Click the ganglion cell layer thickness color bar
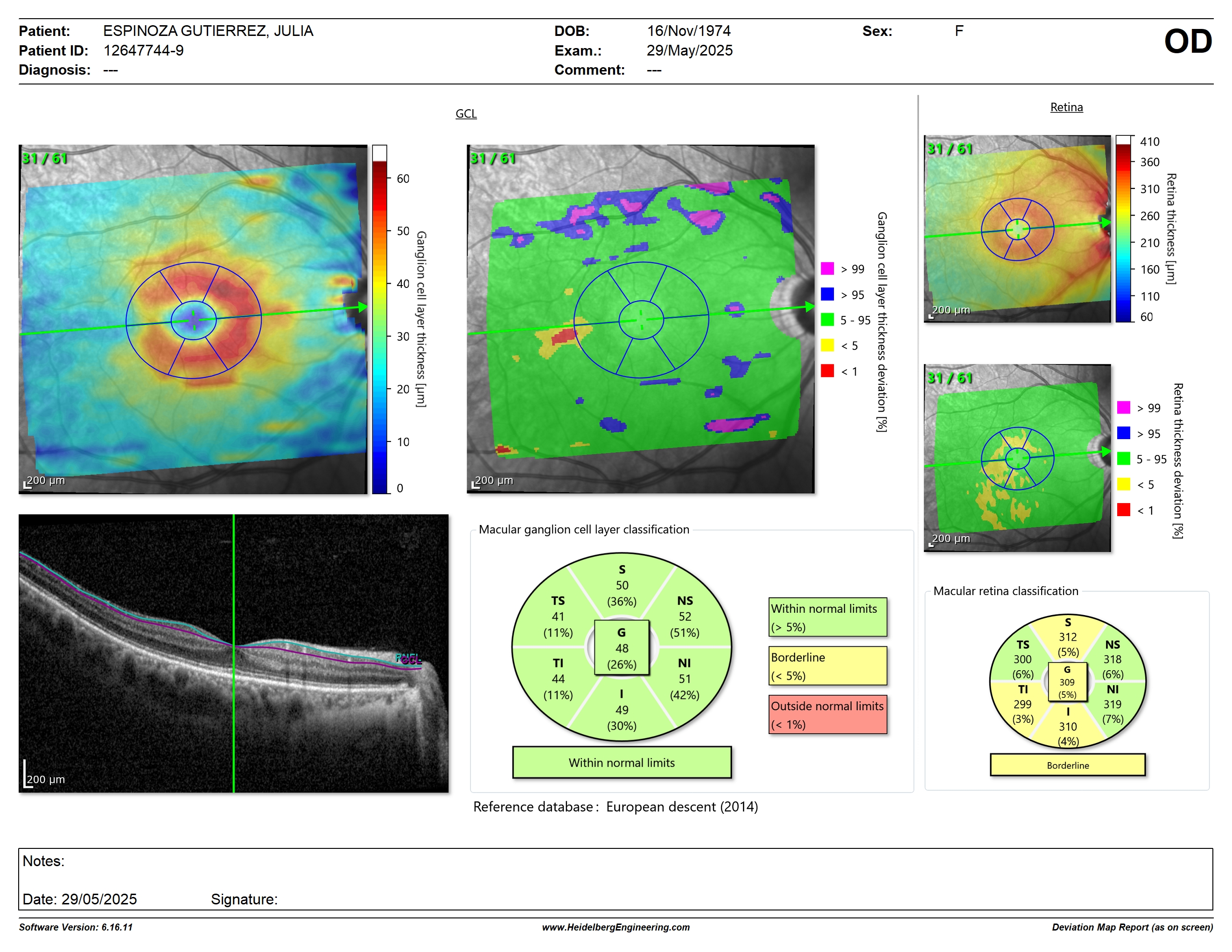 [x=380, y=319]
